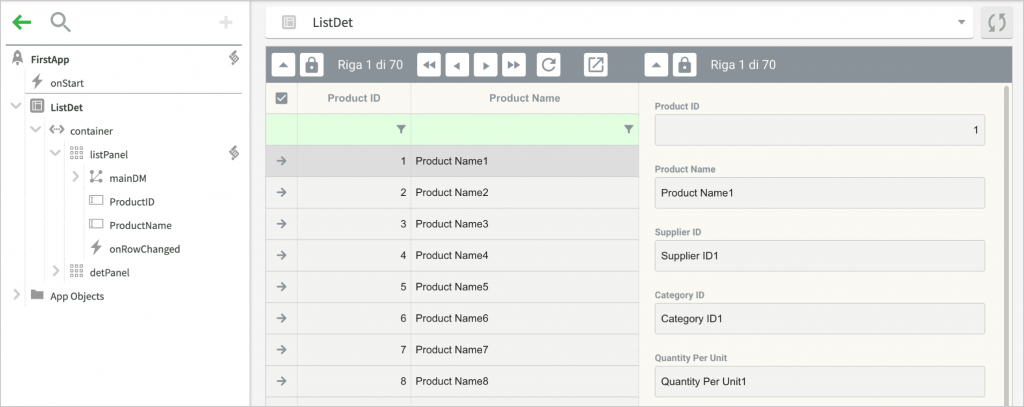Viewport: 1024px width, 407px height.
Task: Select detPanel in the tree
Action: 109,272
